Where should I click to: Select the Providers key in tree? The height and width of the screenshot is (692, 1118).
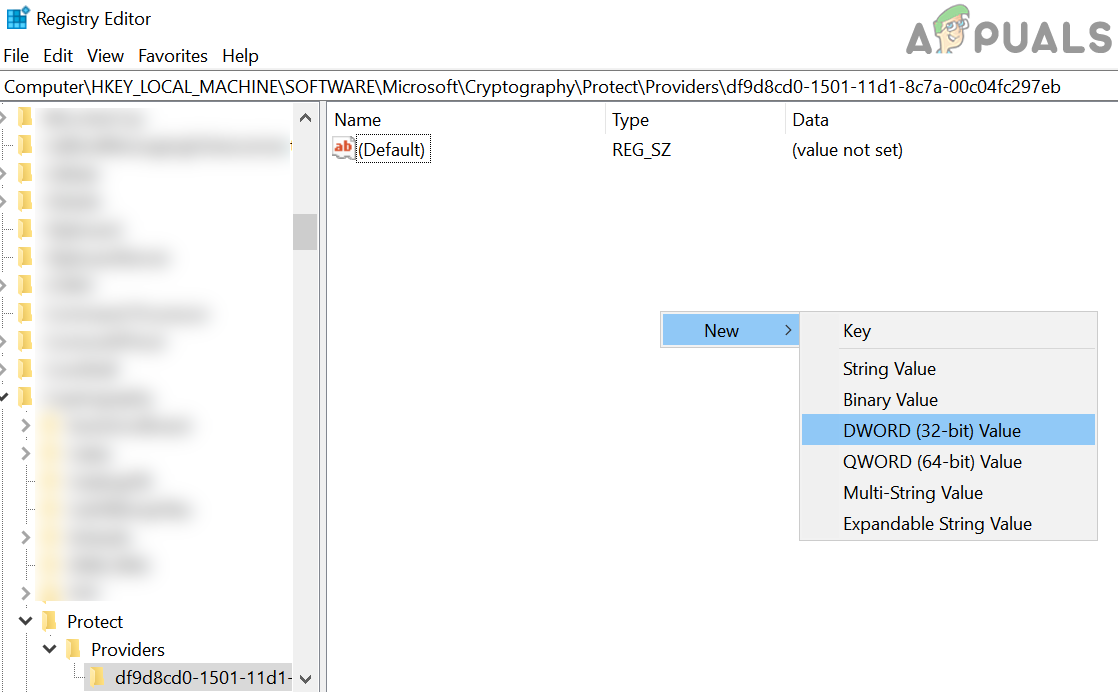click(x=128, y=649)
